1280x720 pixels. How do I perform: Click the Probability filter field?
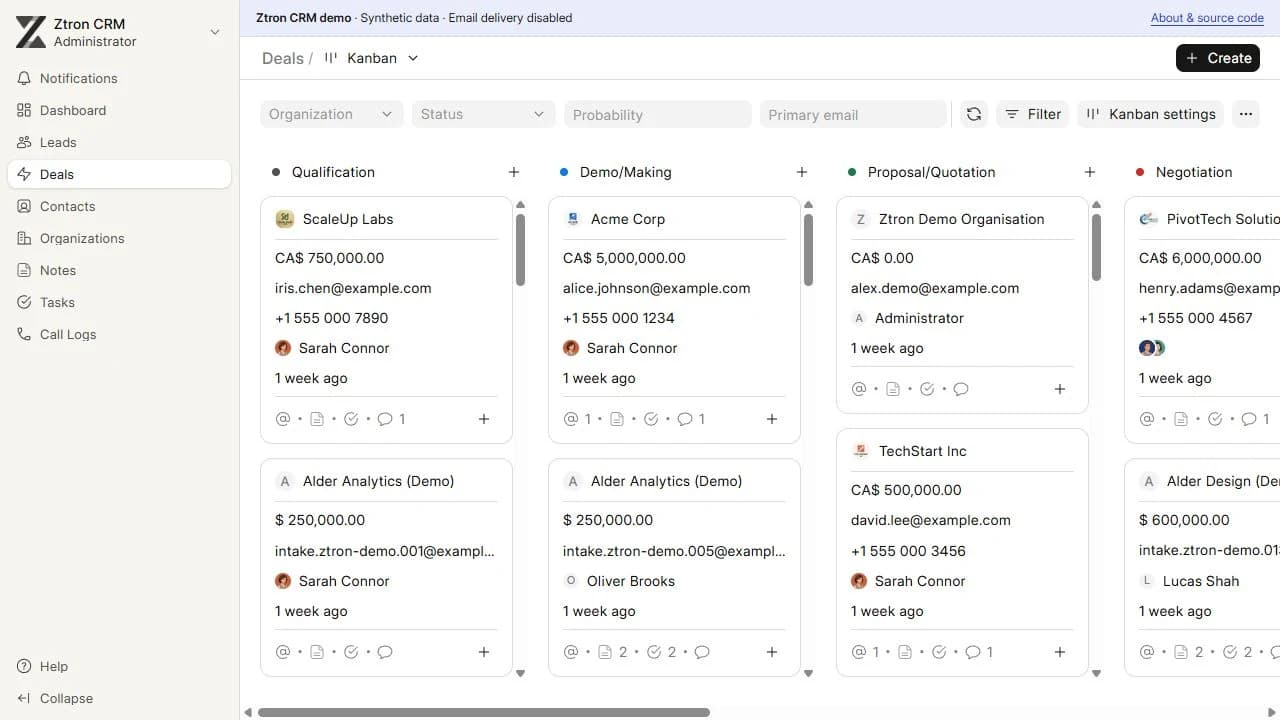[x=658, y=114]
